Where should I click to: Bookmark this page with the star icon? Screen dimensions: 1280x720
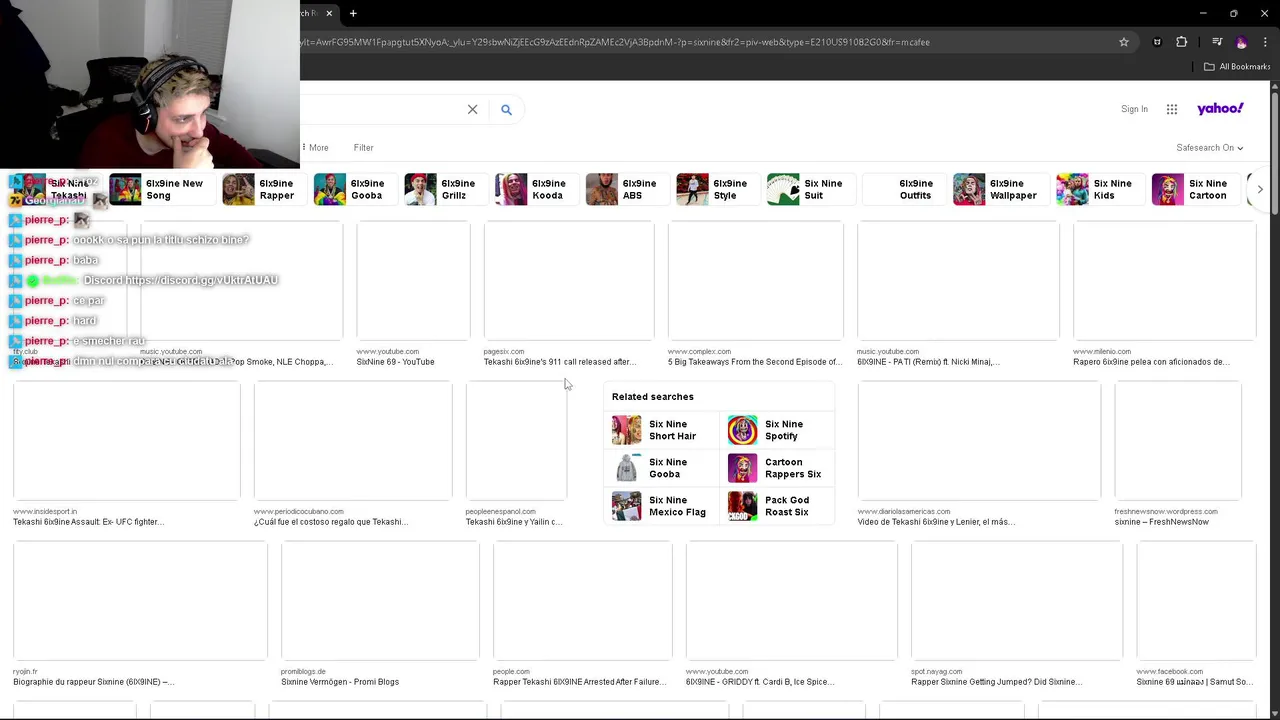(1124, 42)
